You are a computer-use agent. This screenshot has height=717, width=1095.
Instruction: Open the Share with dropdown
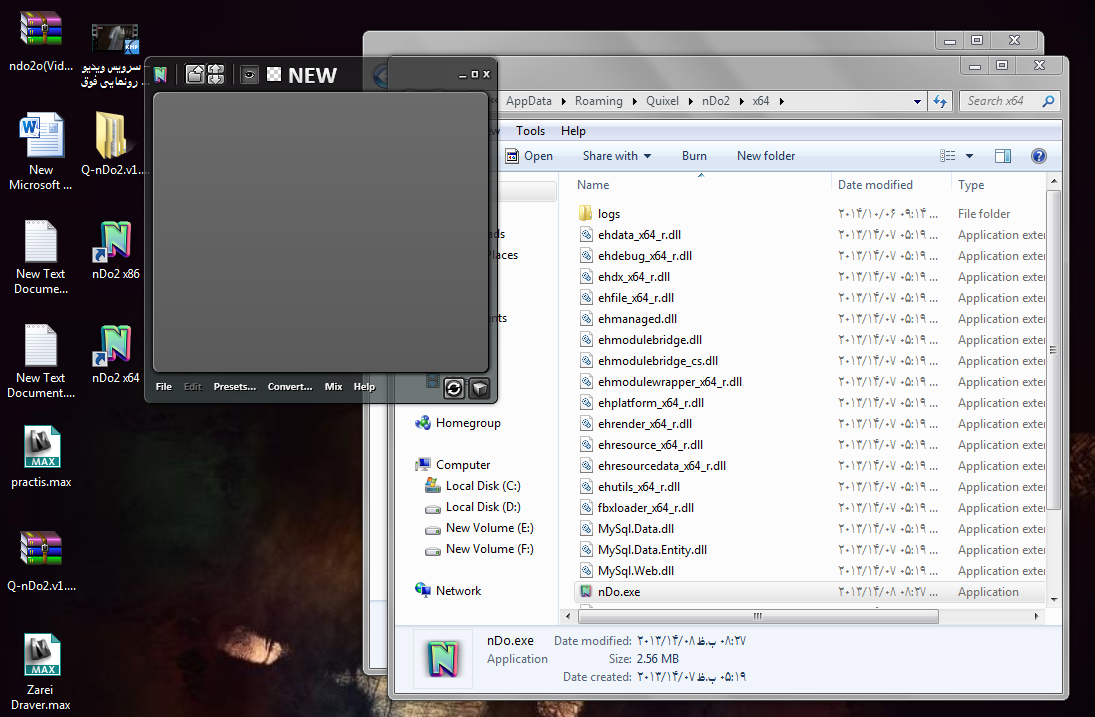pos(617,156)
